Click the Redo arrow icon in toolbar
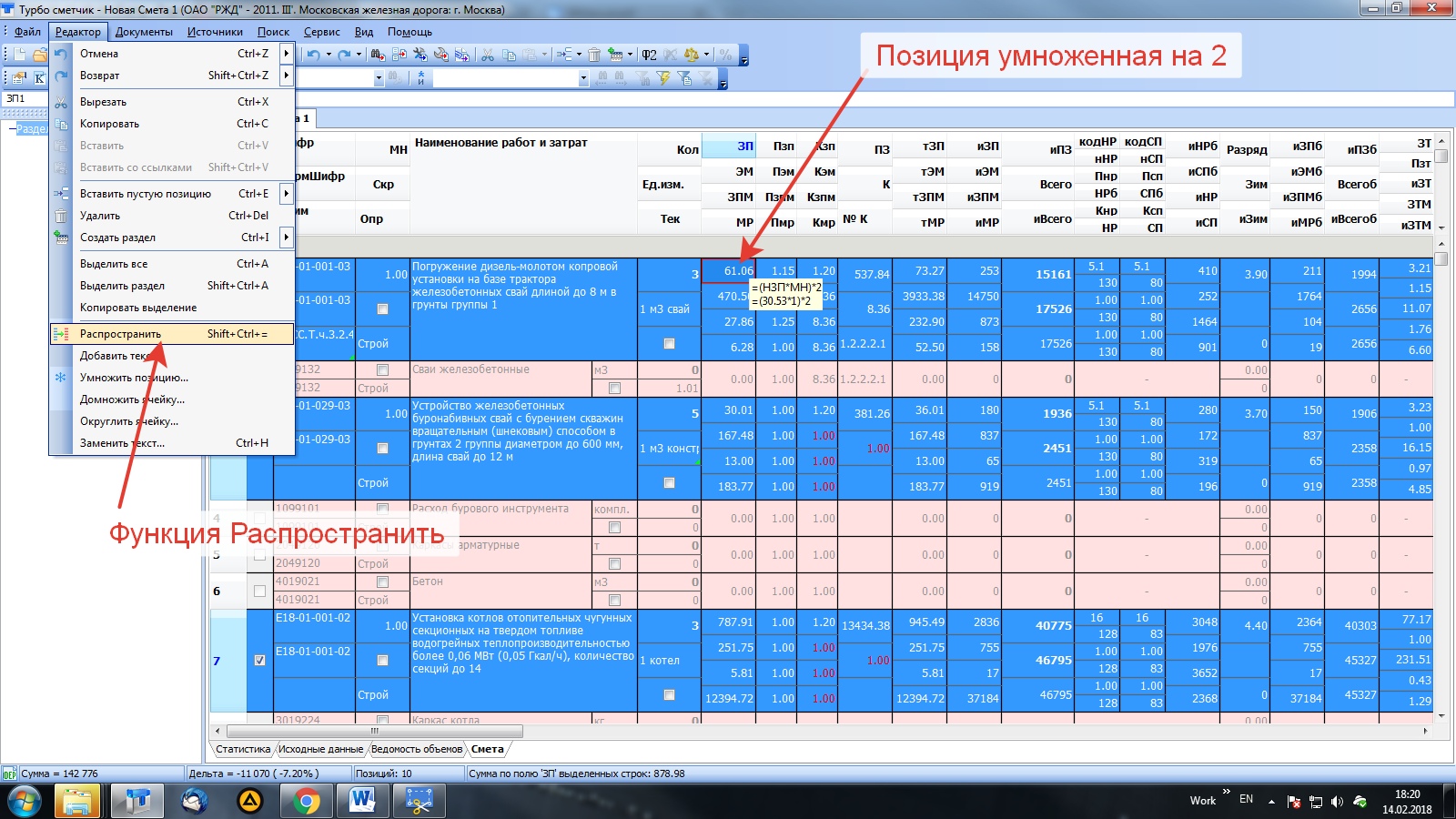 tap(344, 55)
